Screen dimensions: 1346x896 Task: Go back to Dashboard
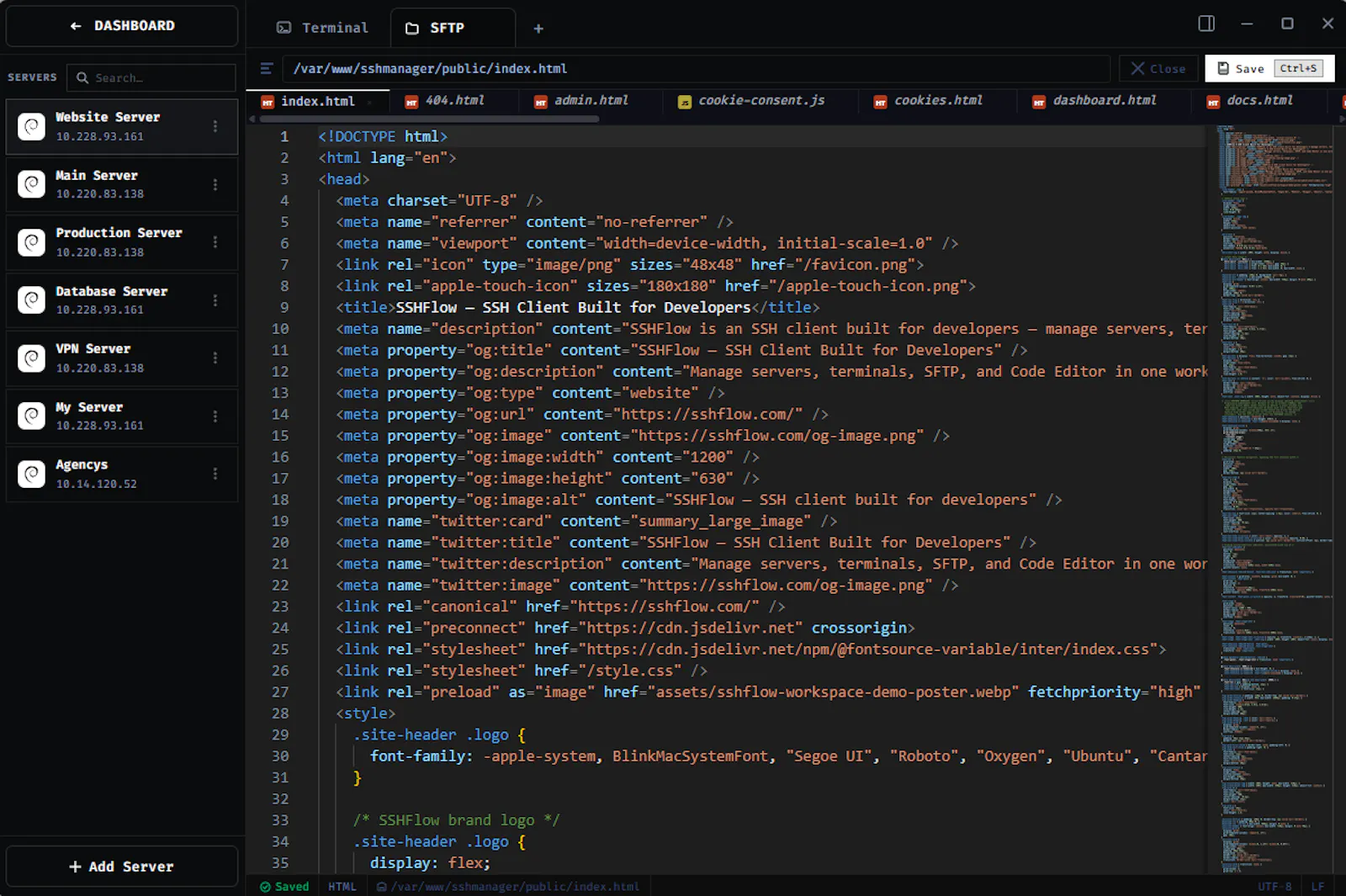pyautogui.click(x=122, y=26)
